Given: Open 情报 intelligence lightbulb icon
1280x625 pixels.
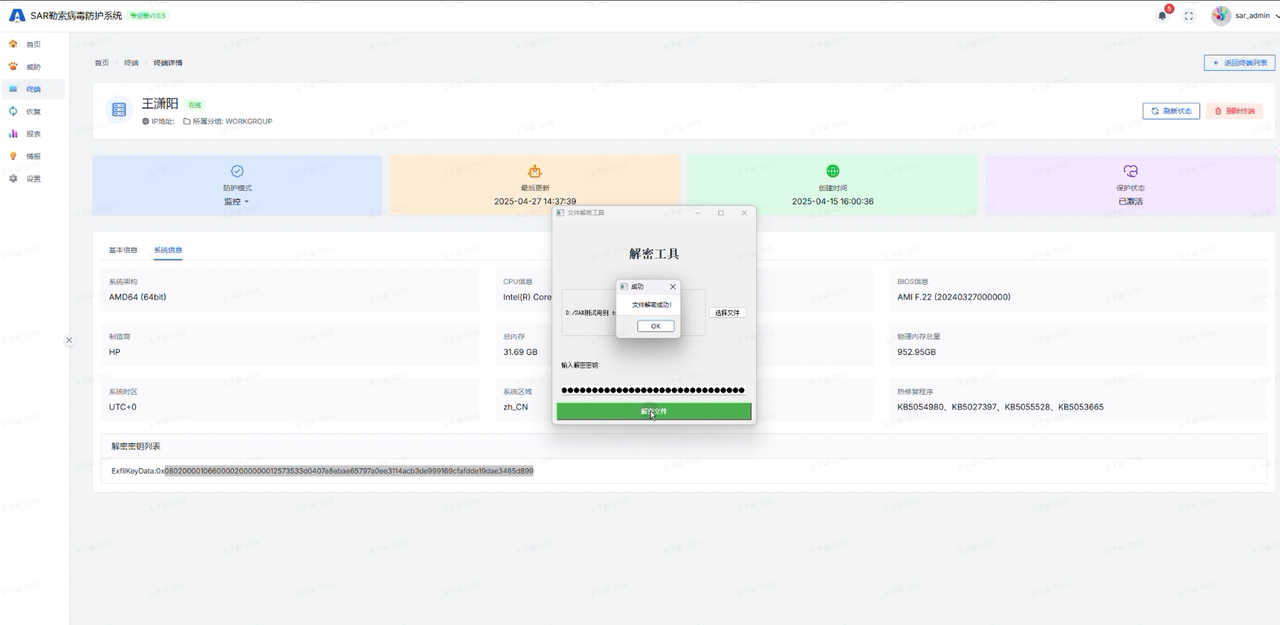Looking at the screenshot, I should [14, 156].
